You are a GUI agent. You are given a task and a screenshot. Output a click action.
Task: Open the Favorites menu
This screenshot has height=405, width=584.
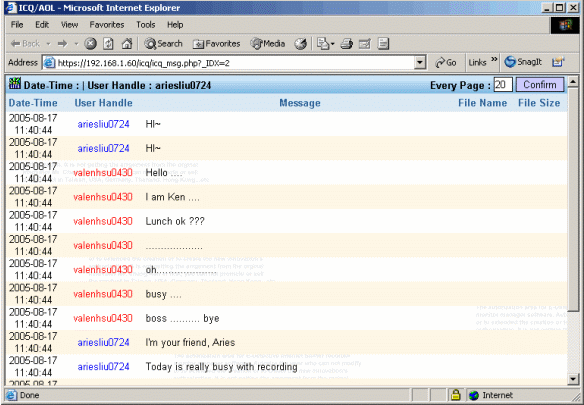[x=107, y=25]
